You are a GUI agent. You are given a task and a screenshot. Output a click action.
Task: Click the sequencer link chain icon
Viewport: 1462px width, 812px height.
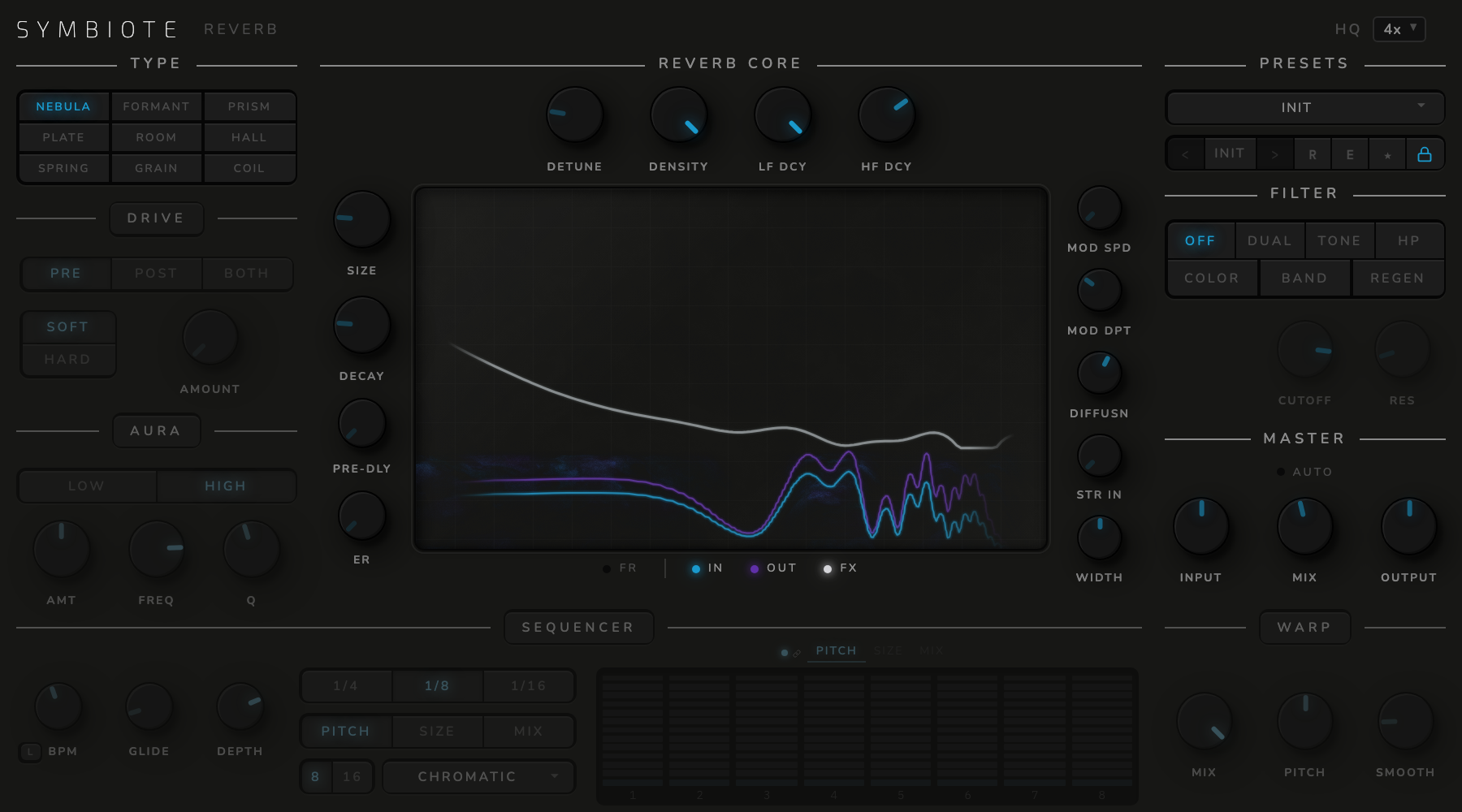[797, 652]
